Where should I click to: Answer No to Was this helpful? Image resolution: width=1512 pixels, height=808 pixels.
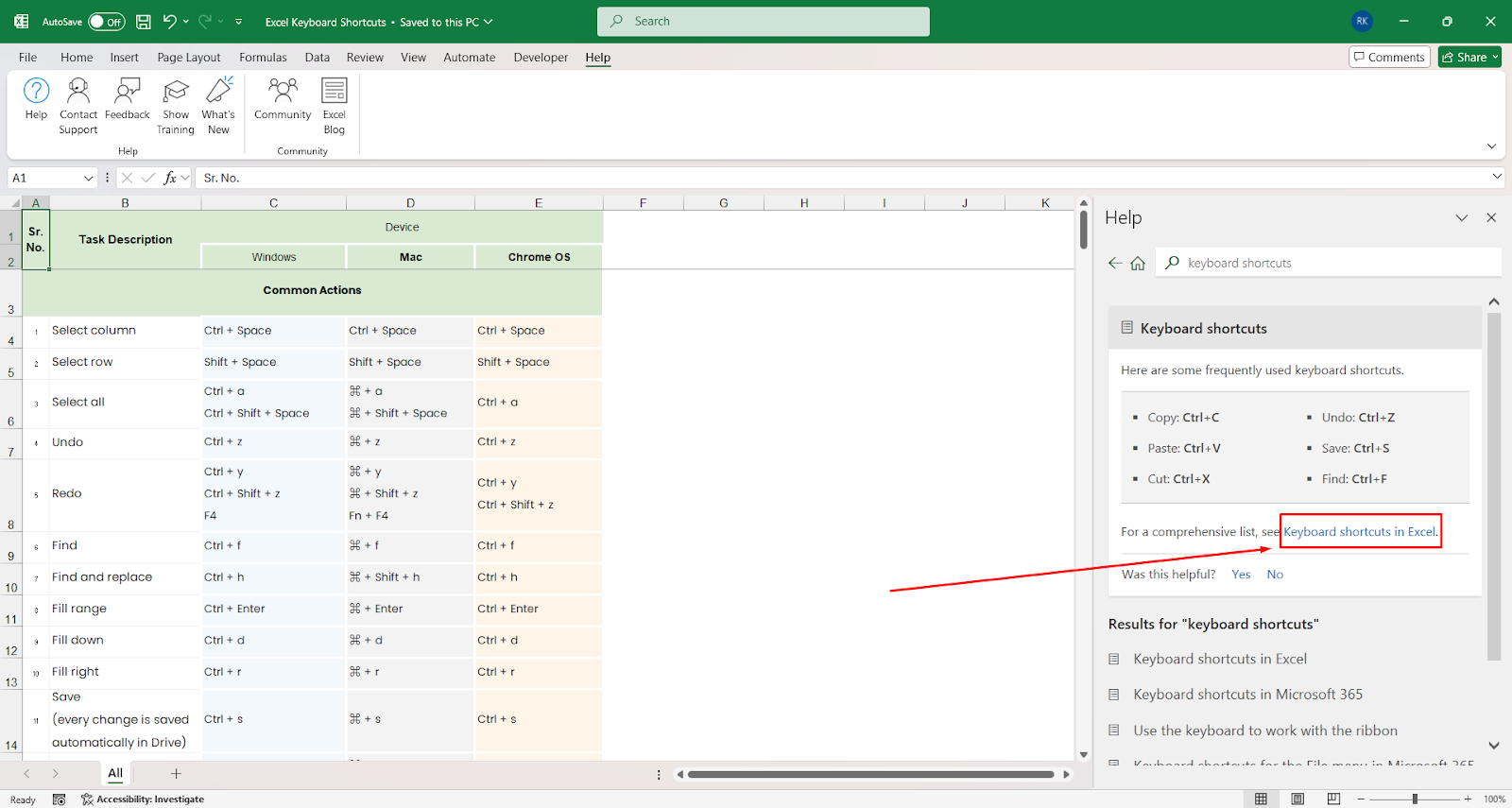click(1275, 574)
